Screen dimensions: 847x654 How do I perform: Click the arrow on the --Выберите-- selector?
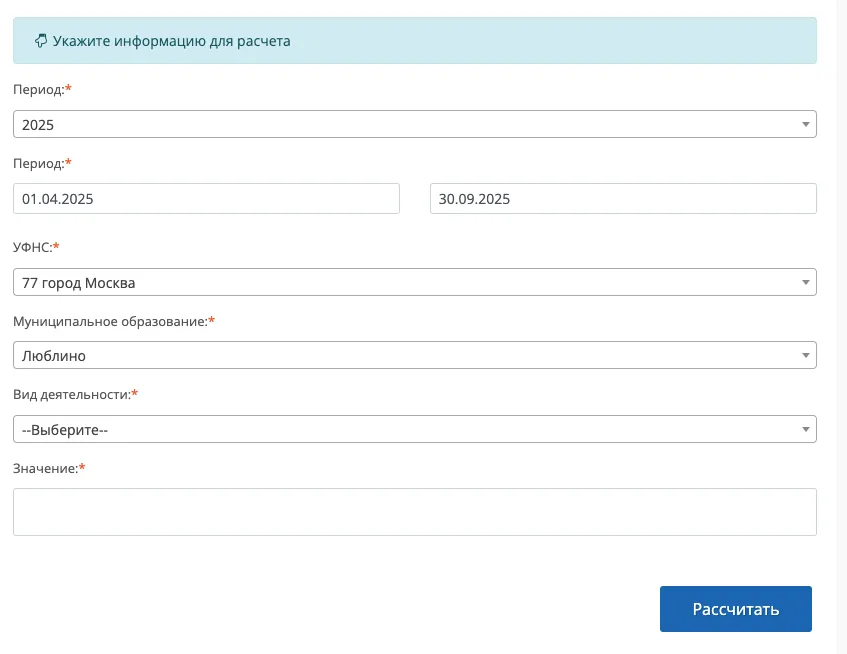pyautogui.click(x=806, y=430)
